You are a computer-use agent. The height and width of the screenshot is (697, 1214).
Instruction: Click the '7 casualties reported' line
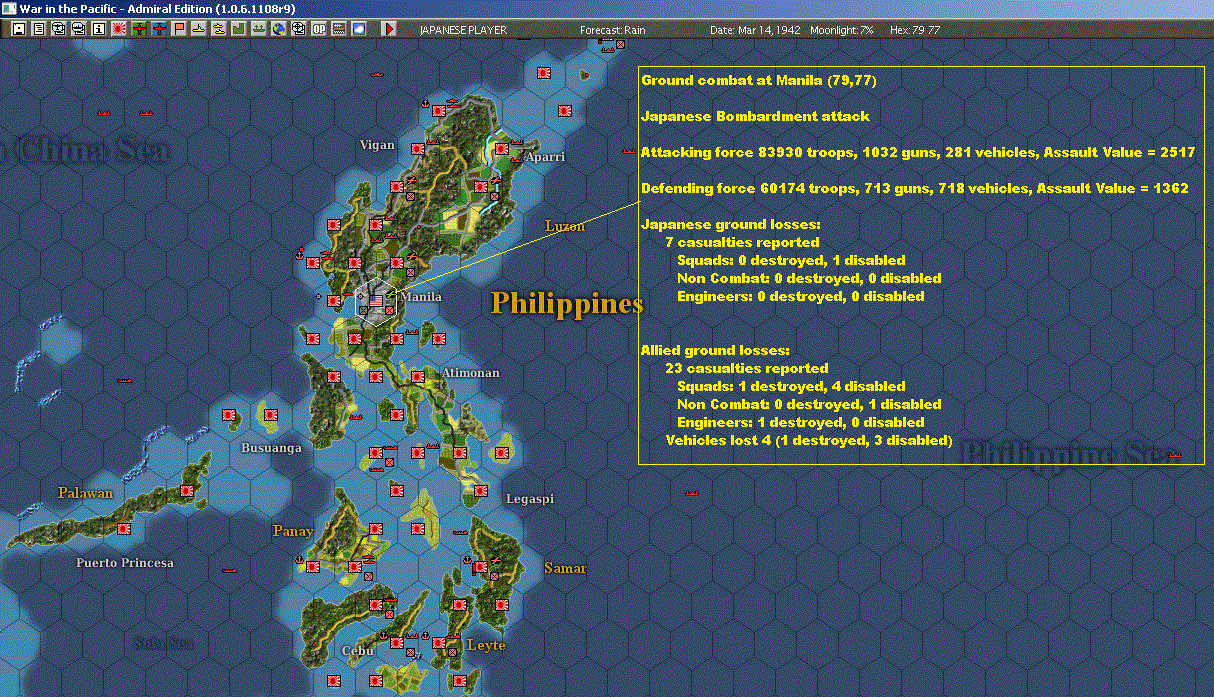pyautogui.click(x=742, y=242)
